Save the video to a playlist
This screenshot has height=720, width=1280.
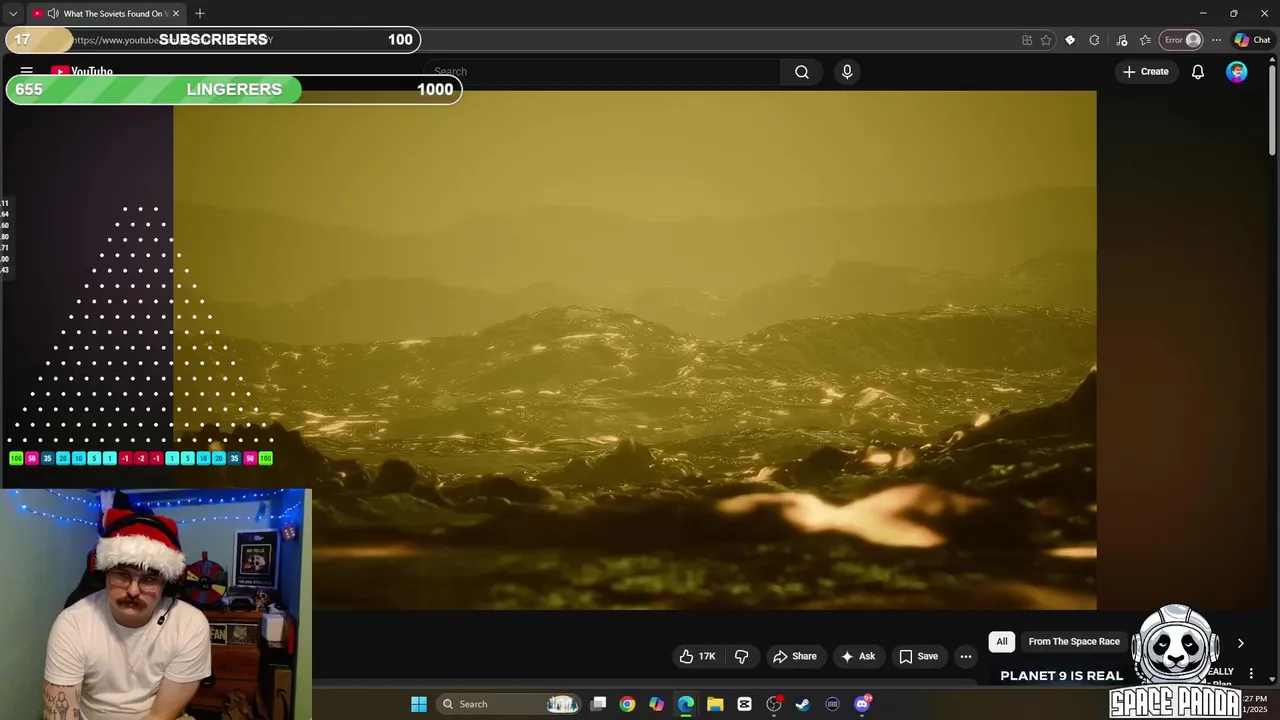coord(918,656)
